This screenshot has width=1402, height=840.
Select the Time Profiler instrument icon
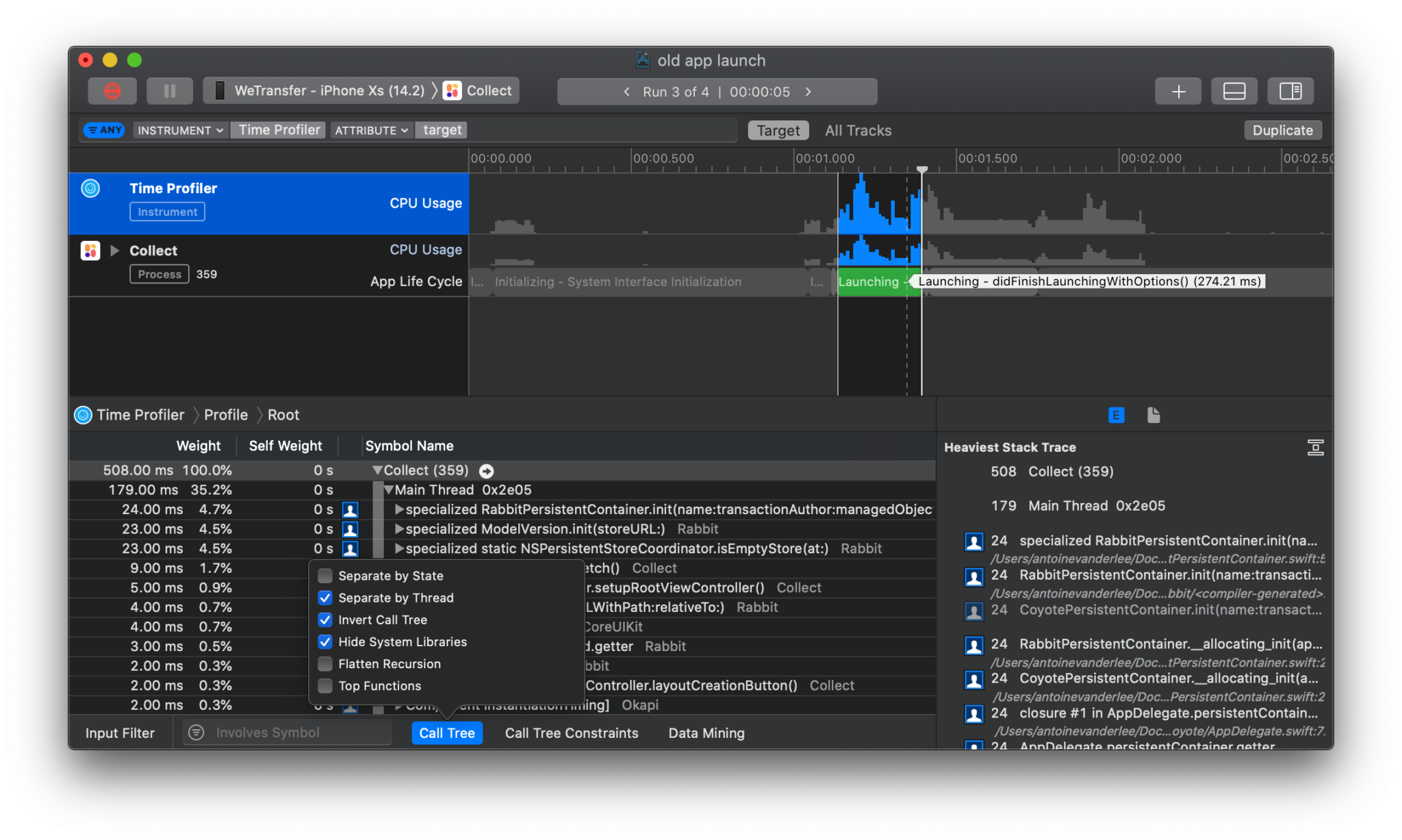coord(90,188)
